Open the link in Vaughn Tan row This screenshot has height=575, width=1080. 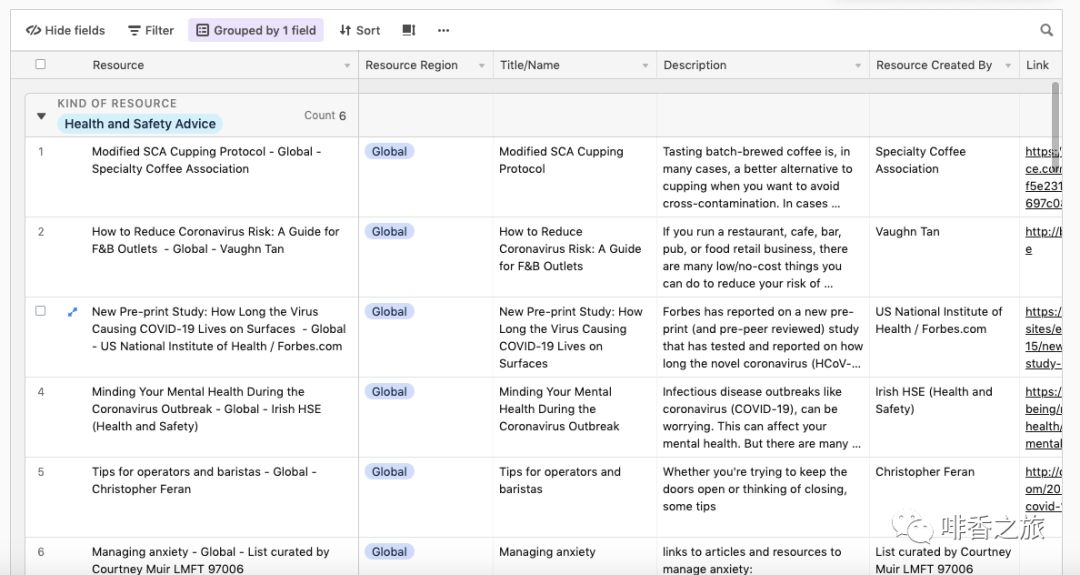tap(1043, 240)
